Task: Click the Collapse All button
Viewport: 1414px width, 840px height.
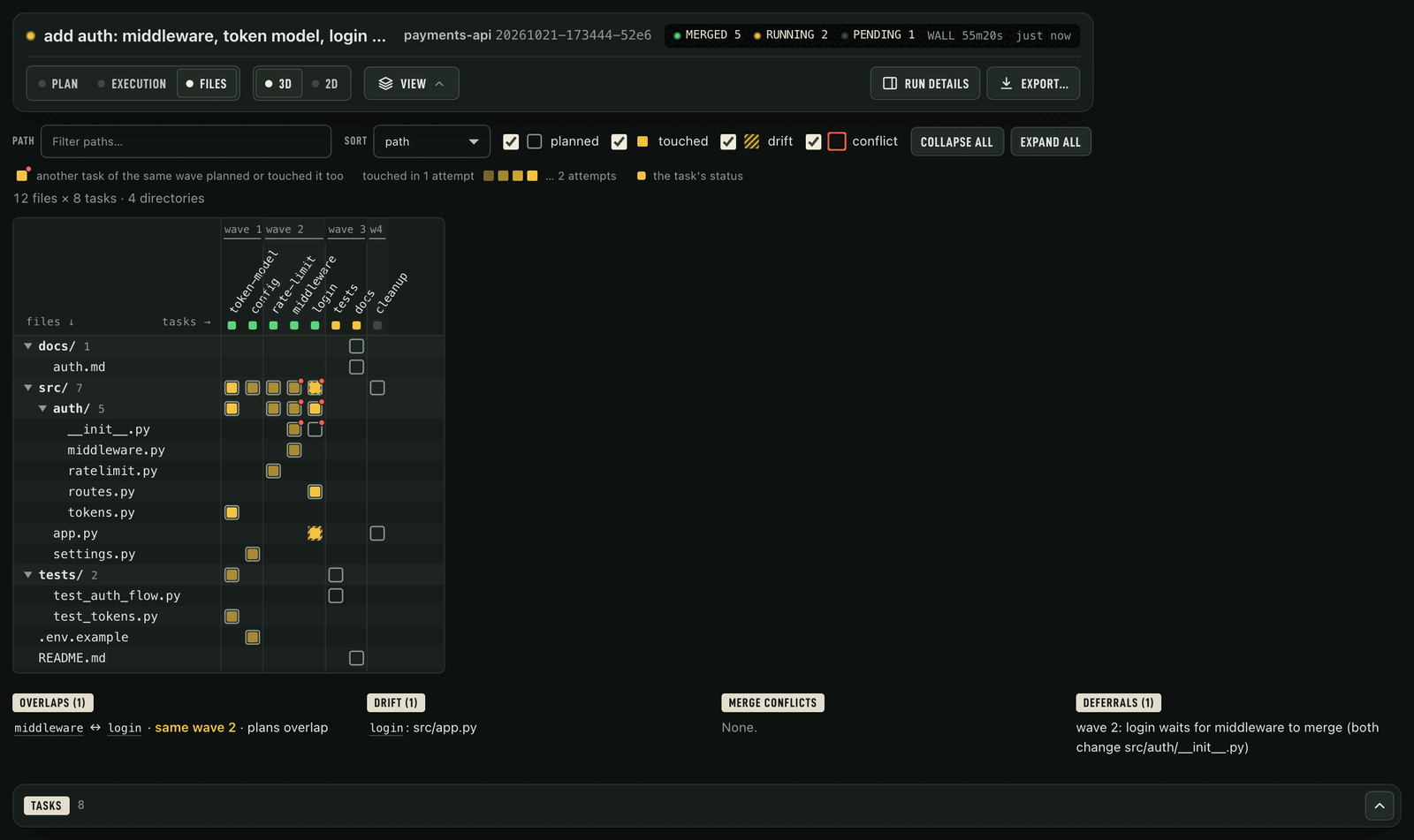Action: 957,141
